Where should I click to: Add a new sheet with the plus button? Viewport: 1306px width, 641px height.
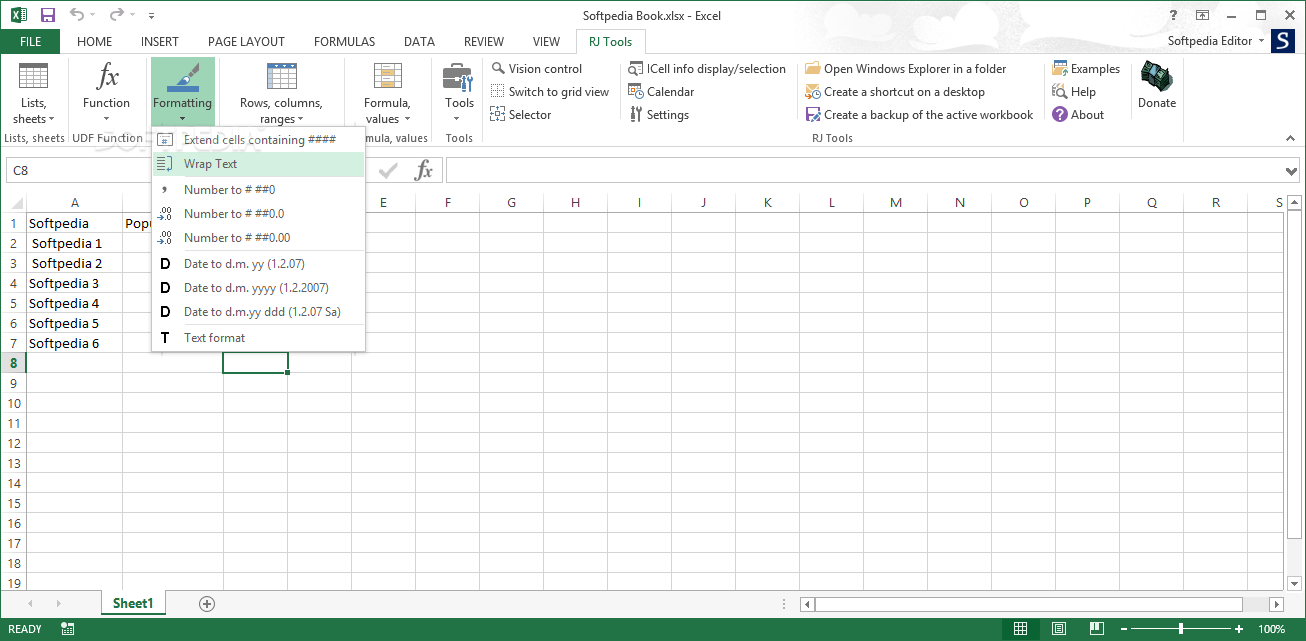pyautogui.click(x=207, y=603)
